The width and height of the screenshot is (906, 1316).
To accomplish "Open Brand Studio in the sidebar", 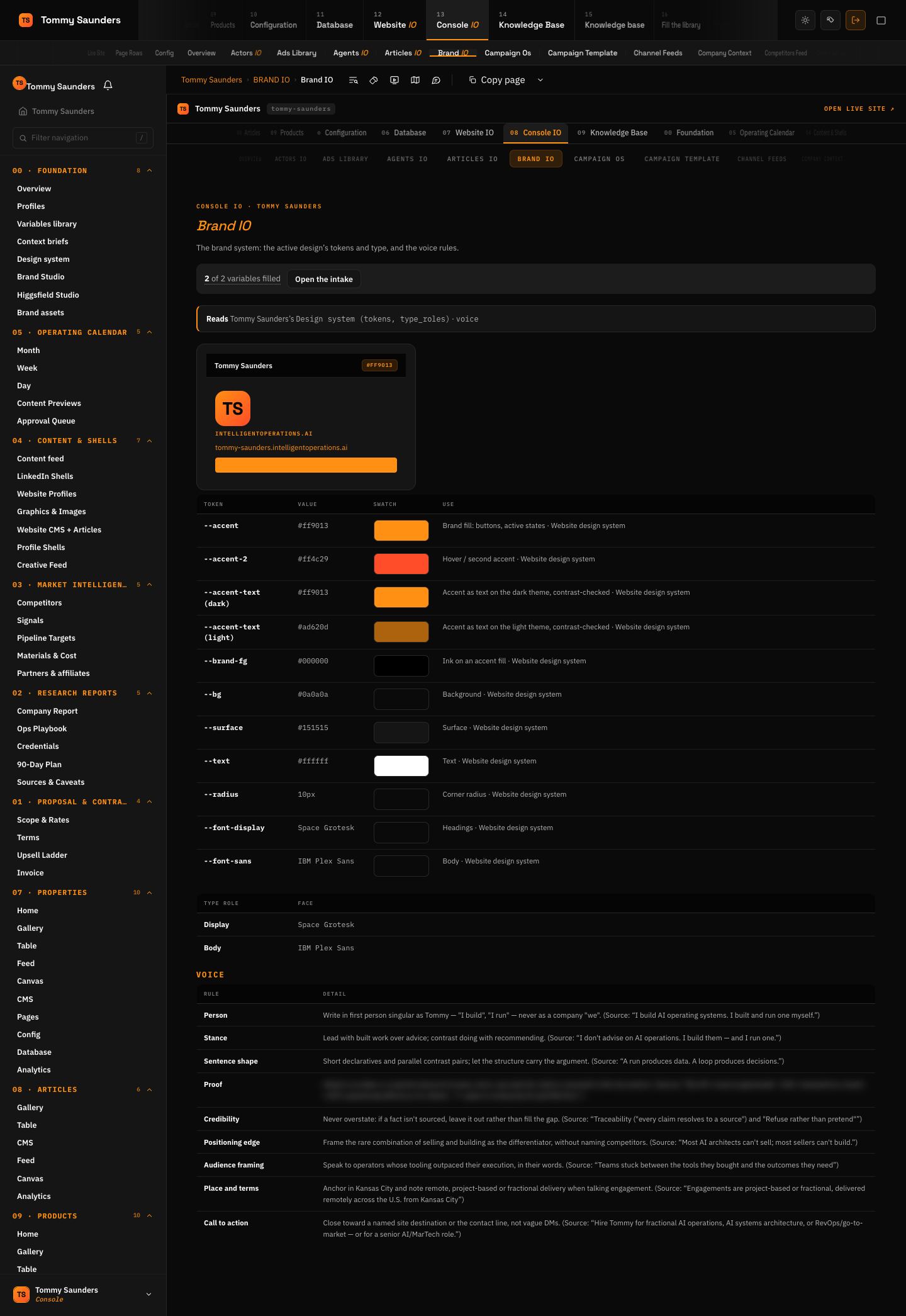I will click(x=41, y=277).
